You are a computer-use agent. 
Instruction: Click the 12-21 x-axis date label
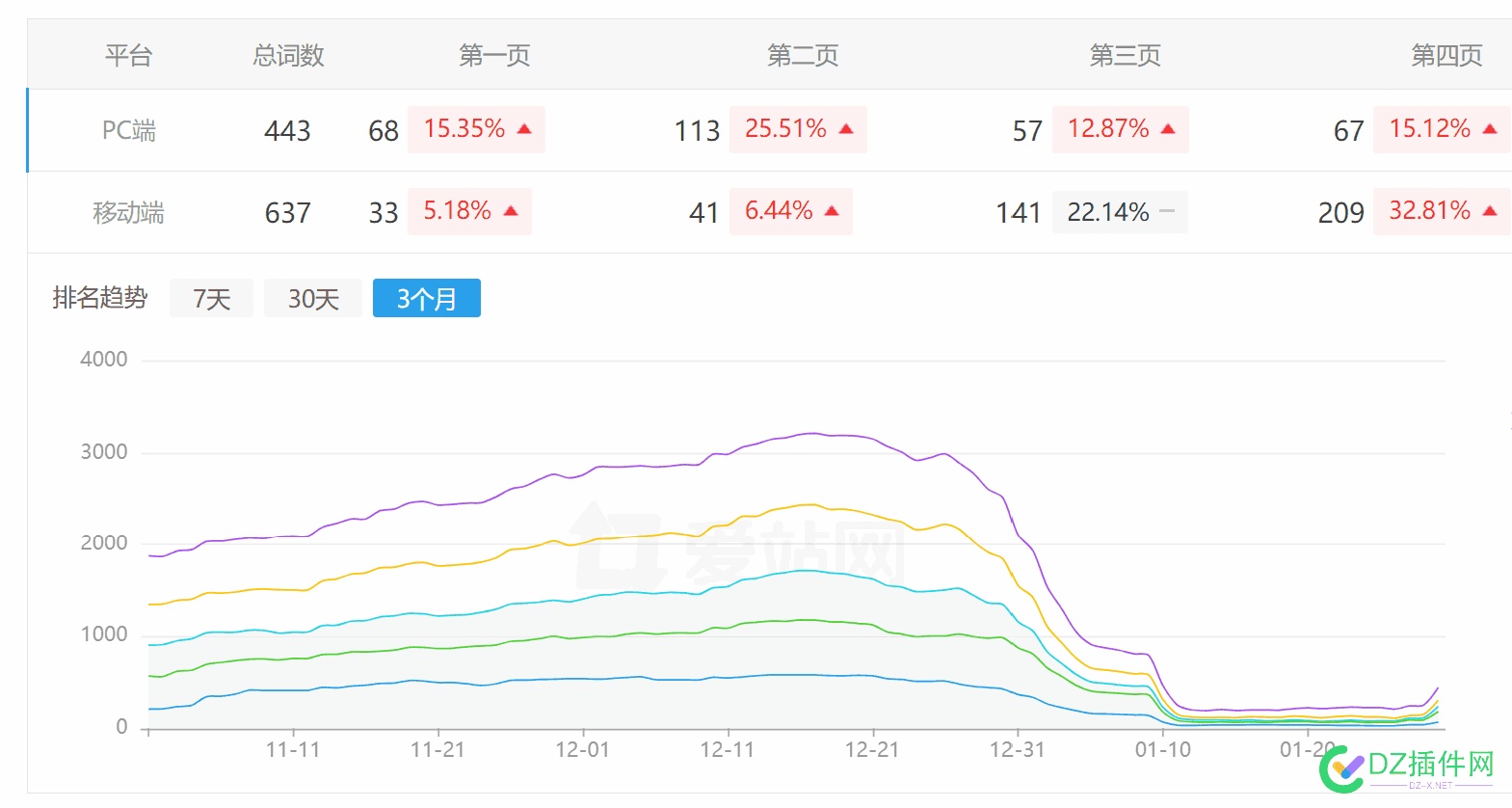(872, 749)
